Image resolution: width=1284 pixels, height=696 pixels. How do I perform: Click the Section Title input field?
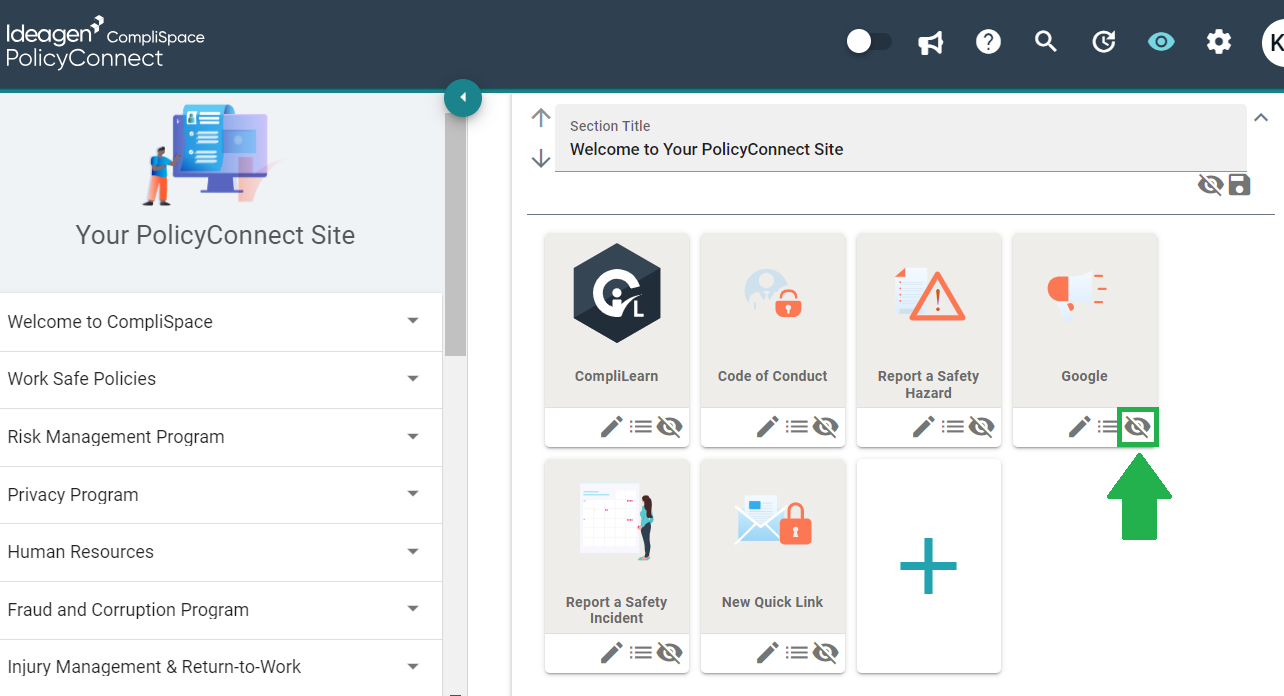(901, 138)
